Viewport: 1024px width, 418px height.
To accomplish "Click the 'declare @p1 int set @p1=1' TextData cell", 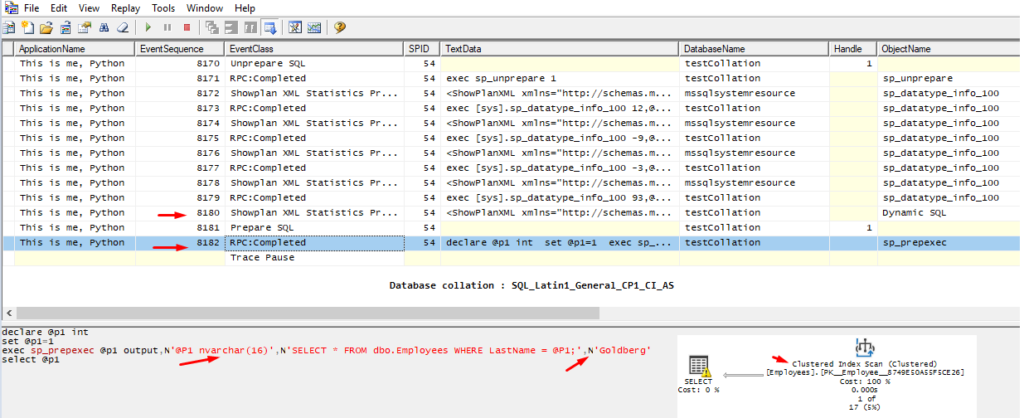I will [x=560, y=243].
